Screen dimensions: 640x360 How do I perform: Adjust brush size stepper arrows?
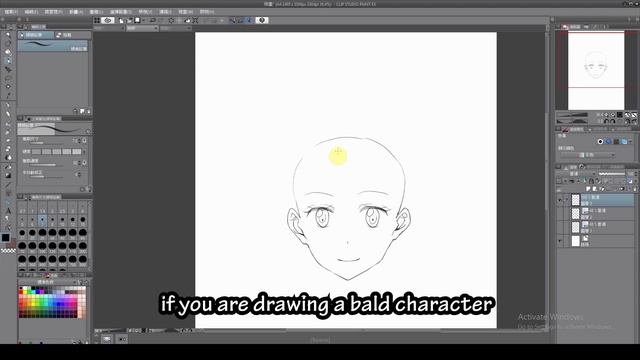79,140
